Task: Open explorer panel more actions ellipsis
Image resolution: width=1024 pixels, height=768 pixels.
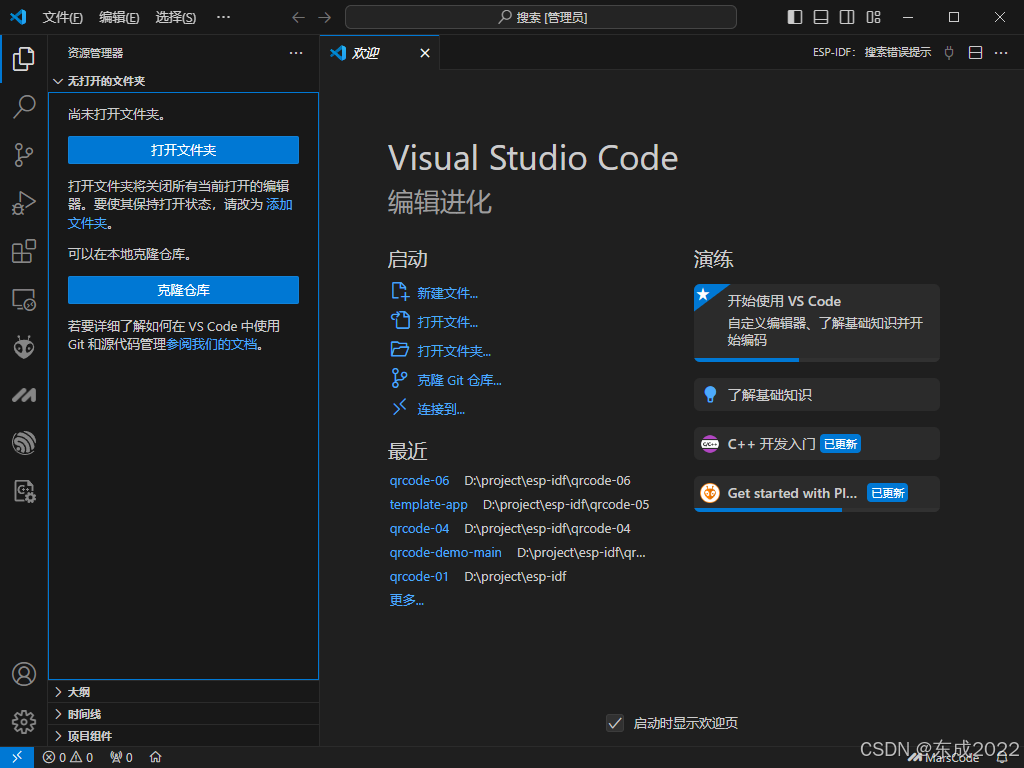Action: (x=296, y=53)
